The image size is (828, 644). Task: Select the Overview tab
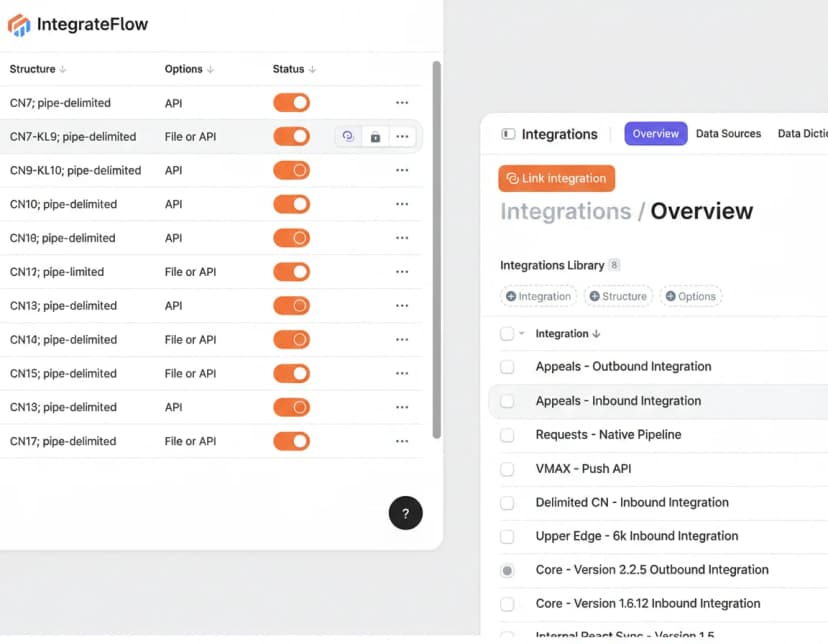click(x=655, y=133)
